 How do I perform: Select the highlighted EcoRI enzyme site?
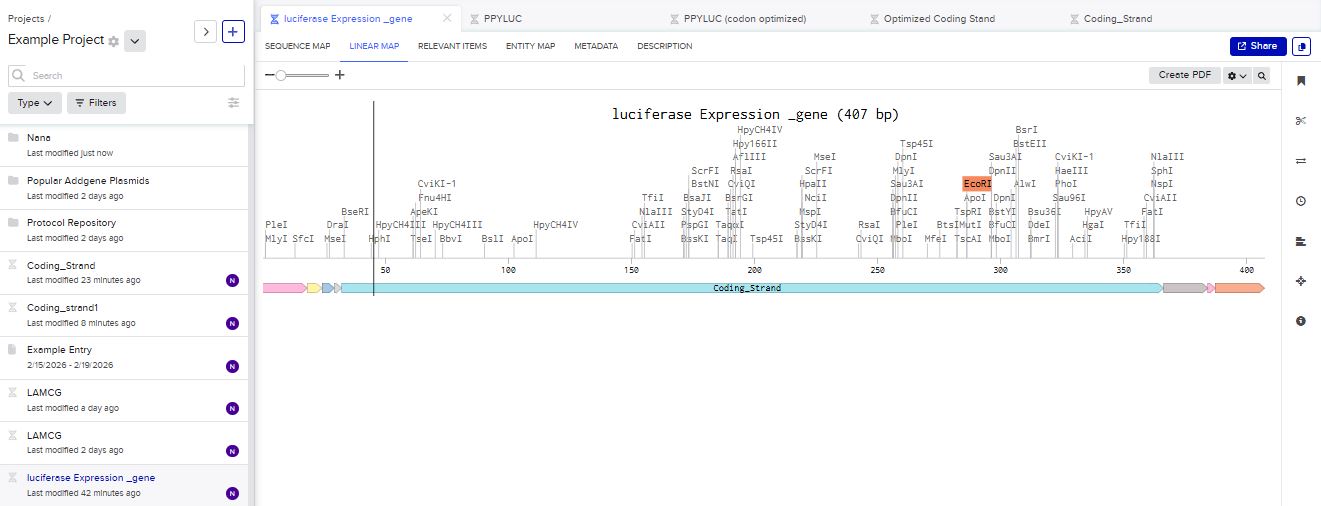[977, 184]
